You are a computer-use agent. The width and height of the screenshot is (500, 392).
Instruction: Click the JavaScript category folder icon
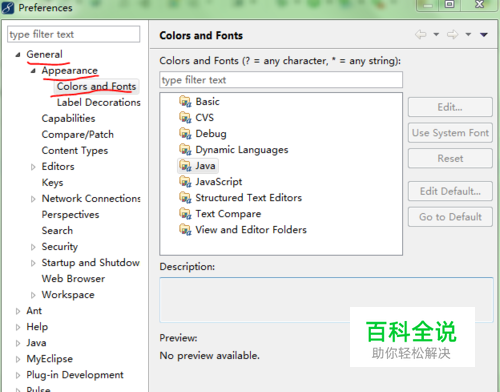185,181
